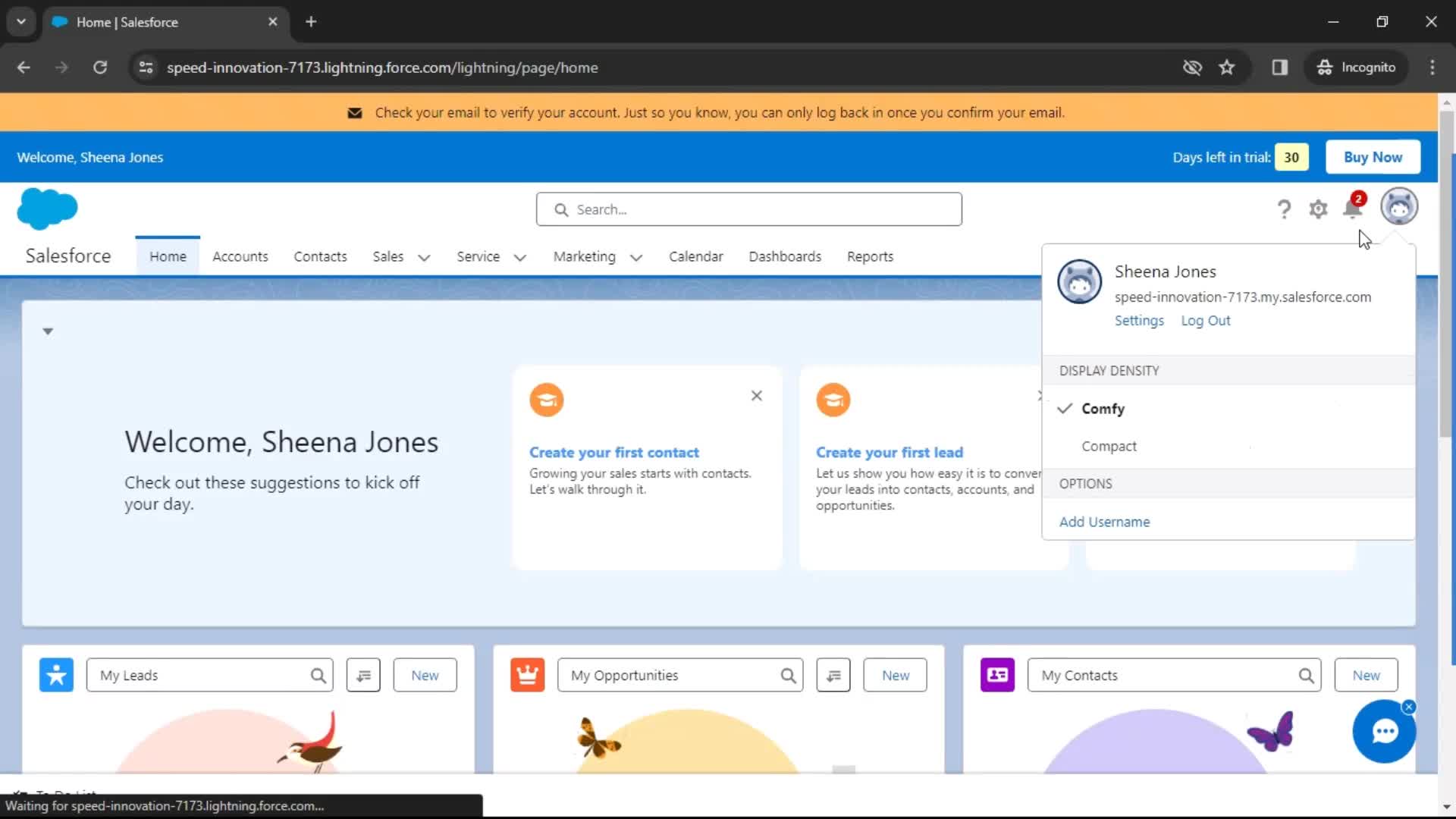
Task: Click New button in My Contacts
Action: 1366,675
